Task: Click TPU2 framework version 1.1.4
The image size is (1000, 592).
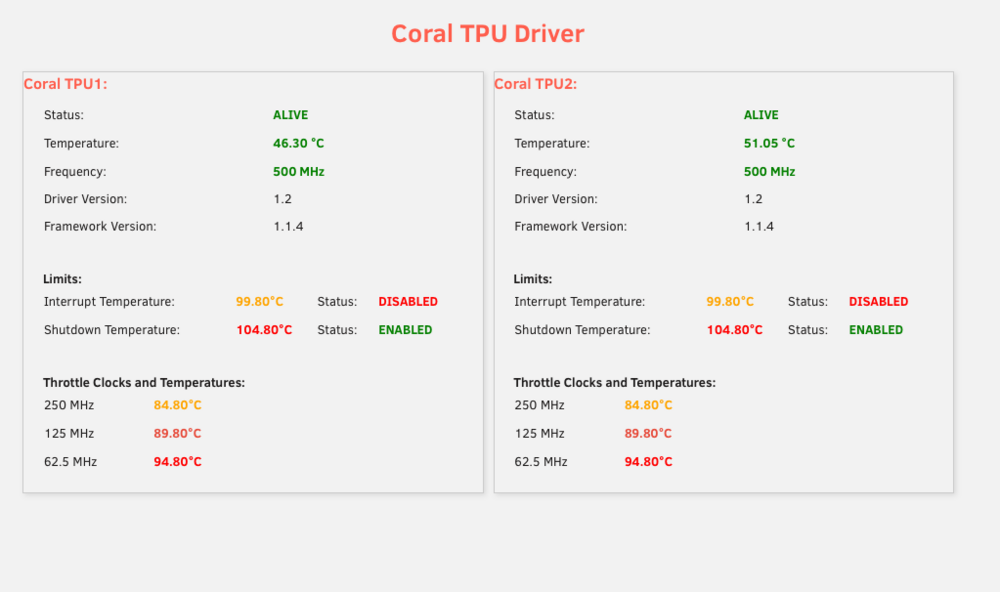Action: tap(759, 226)
